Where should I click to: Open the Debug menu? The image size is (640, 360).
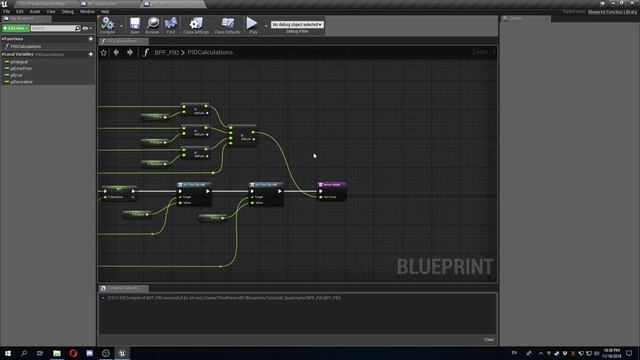tap(68, 11)
